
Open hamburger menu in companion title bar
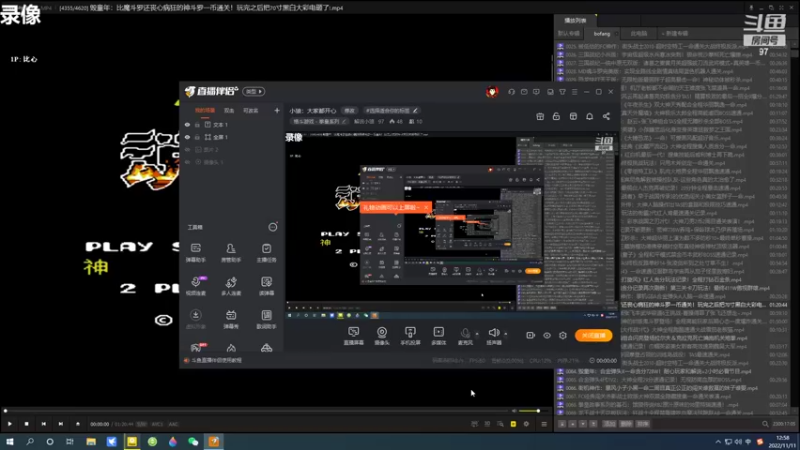coord(574,92)
